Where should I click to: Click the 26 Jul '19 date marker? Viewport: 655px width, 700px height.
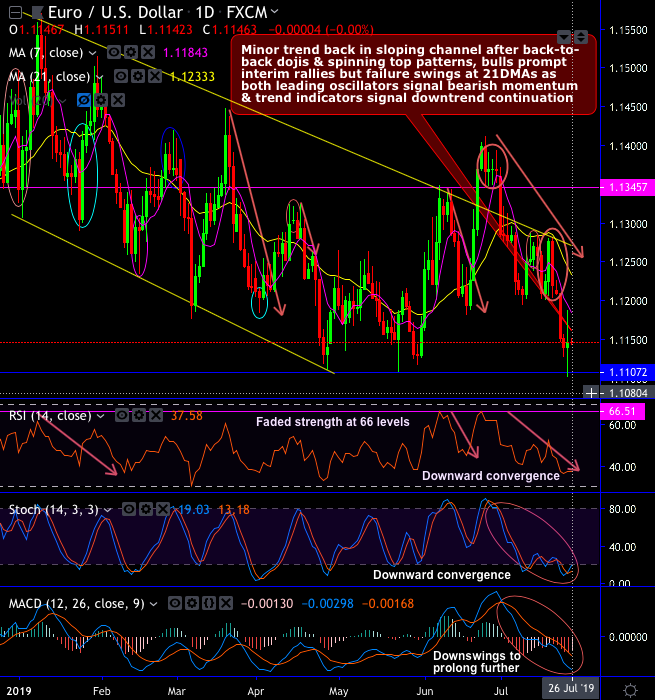571,688
